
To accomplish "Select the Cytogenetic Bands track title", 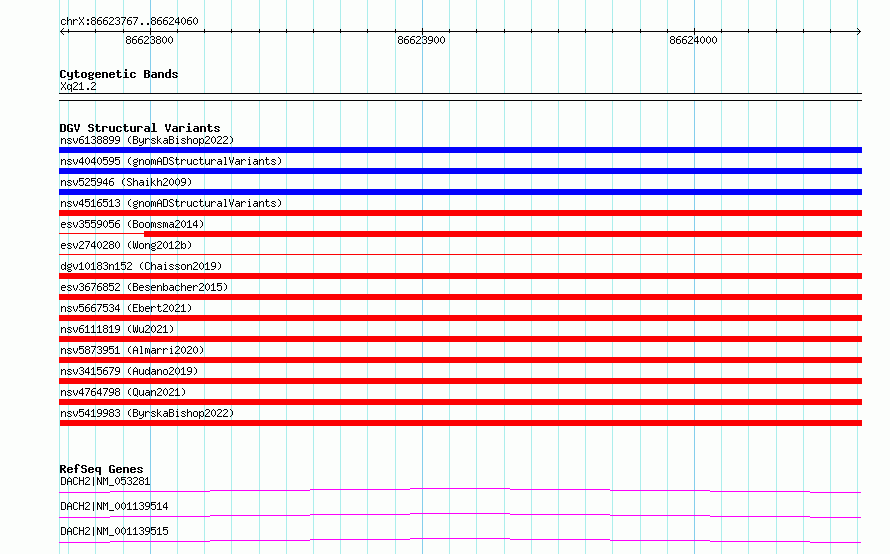I will click(x=119, y=74).
